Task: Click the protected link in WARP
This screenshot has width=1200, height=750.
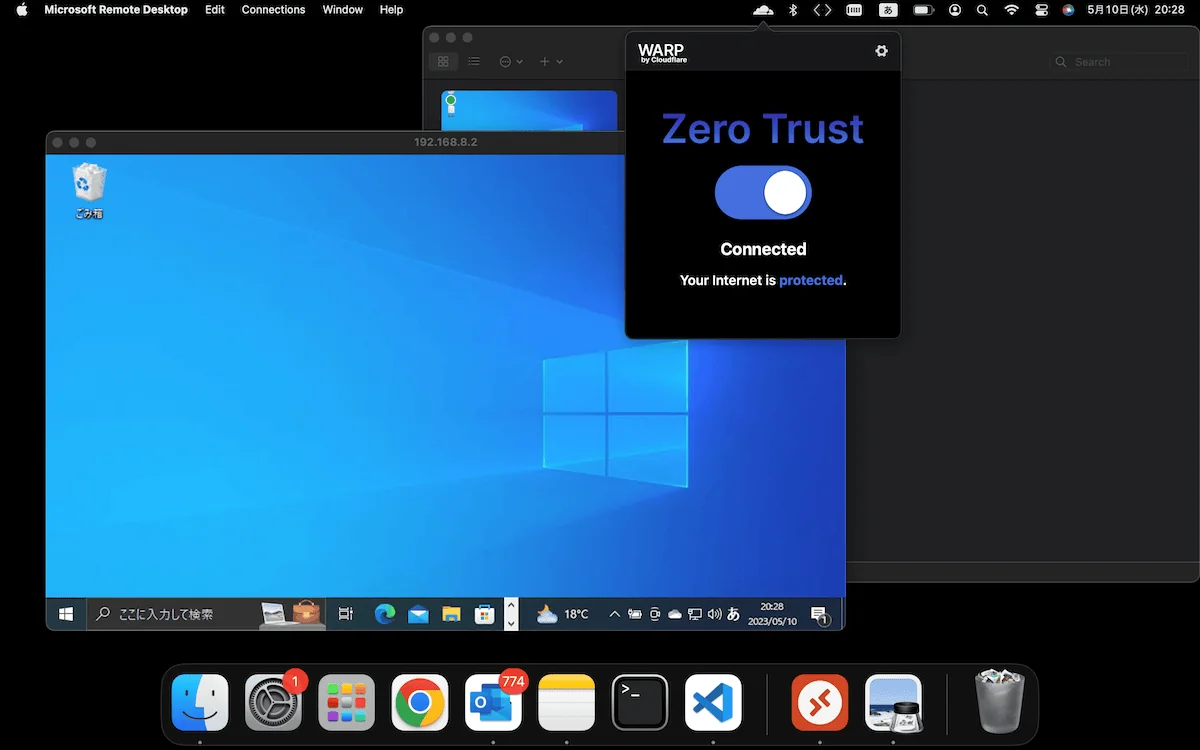Action: click(x=811, y=281)
